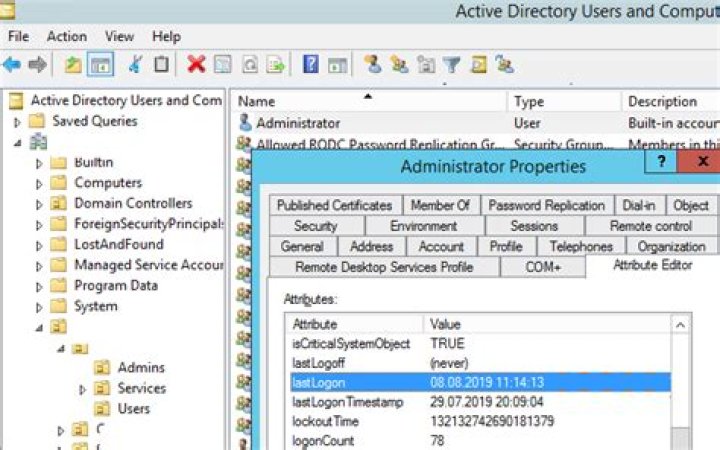
Task: Expand the Saved Queries node
Action: tap(17, 122)
